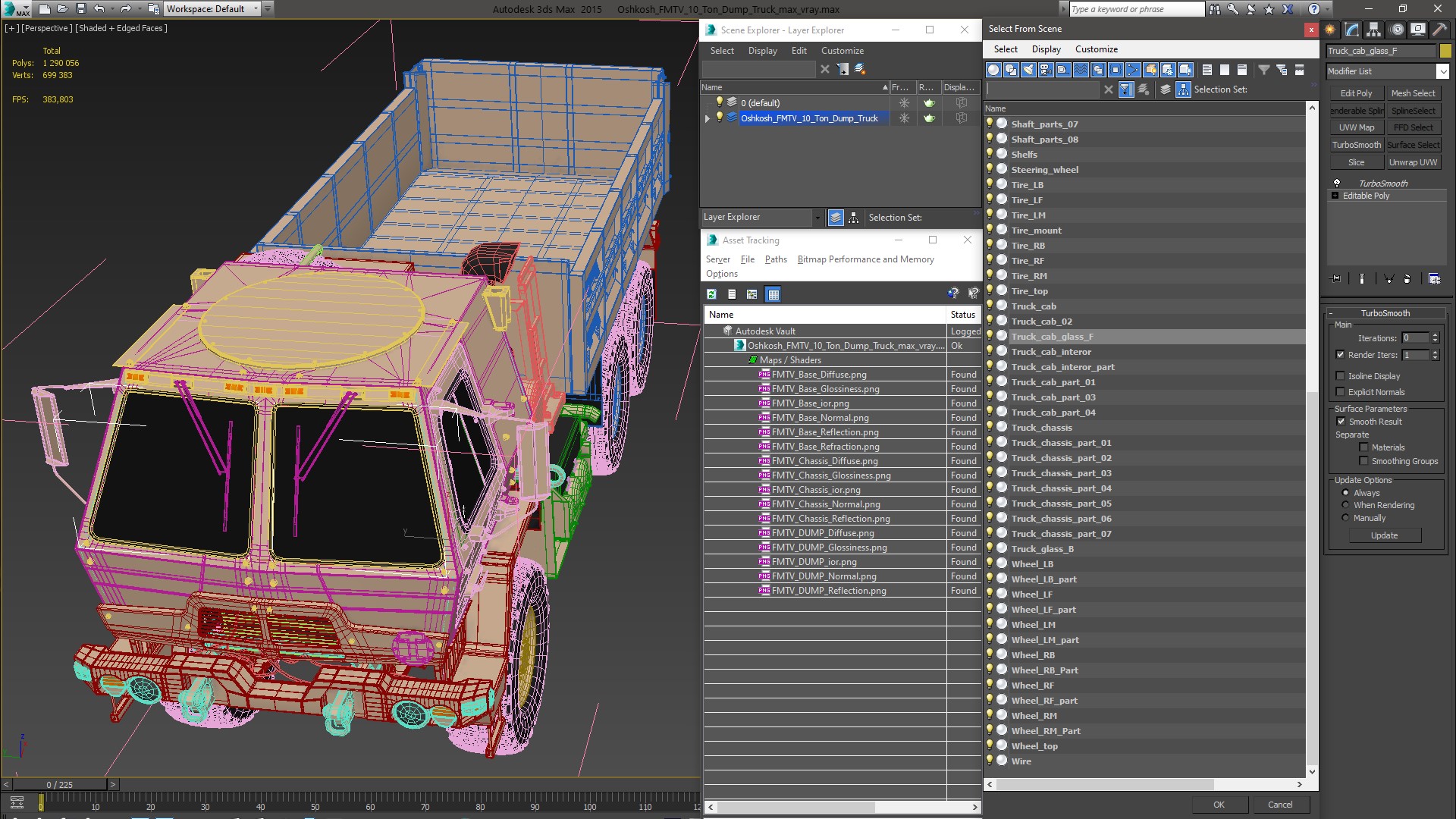Open the 3ds Max application menu button

15,9
